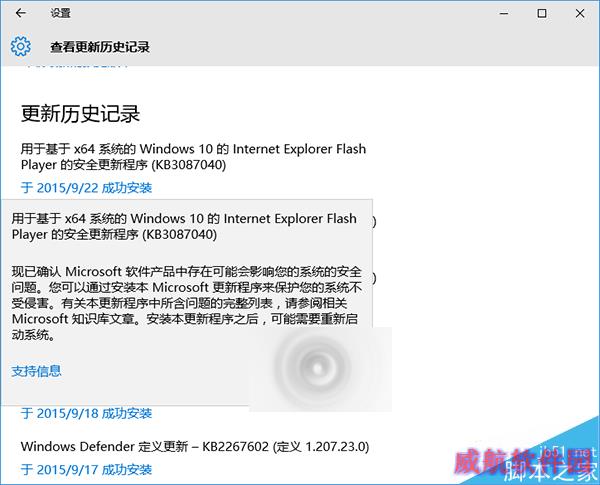
Task: Select the Windows Defender KB2267602 update entry
Action: [x=195, y=446]
